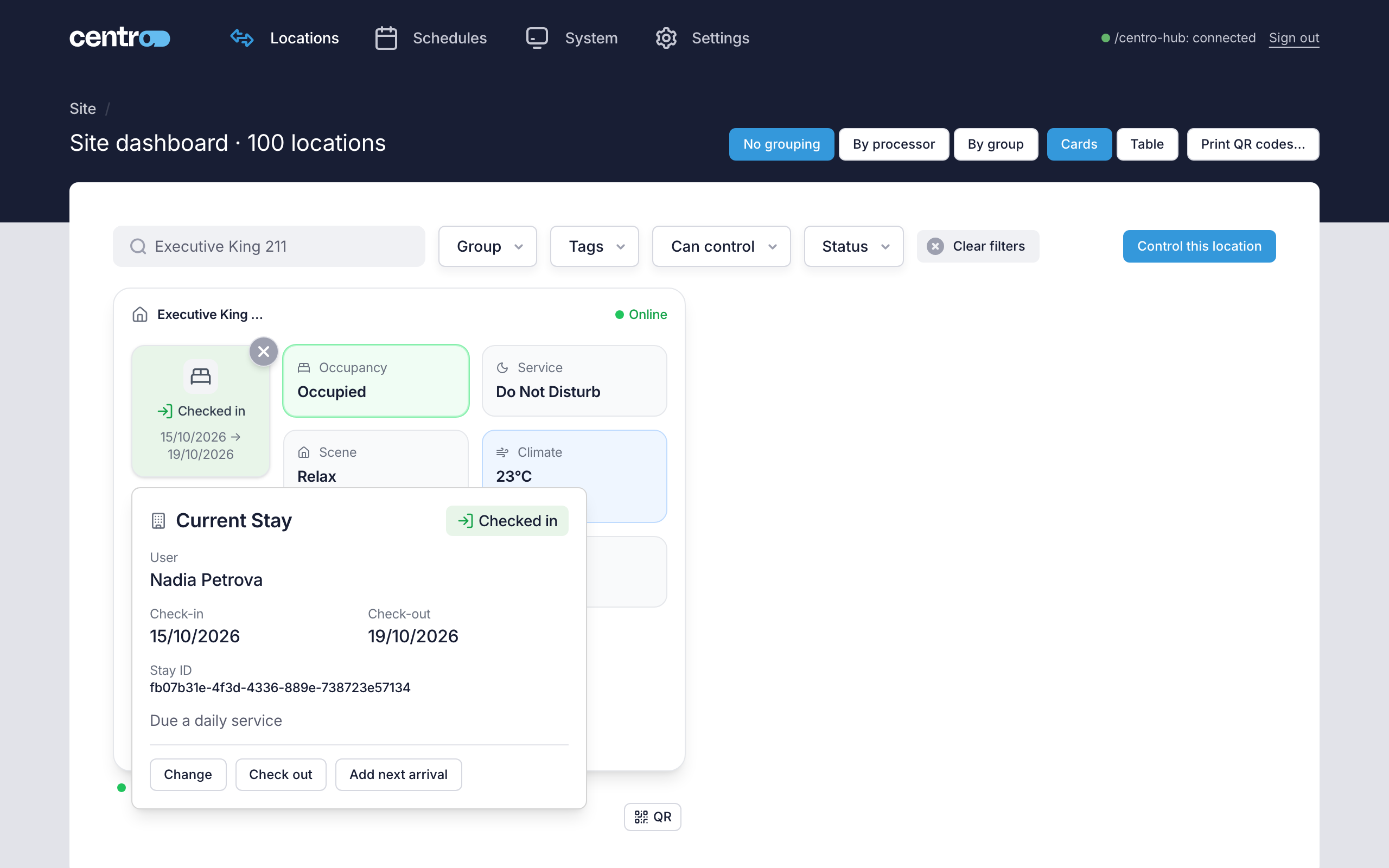Click the Locations arrows icon
The image size is (1389, 868).
point(241,38)
